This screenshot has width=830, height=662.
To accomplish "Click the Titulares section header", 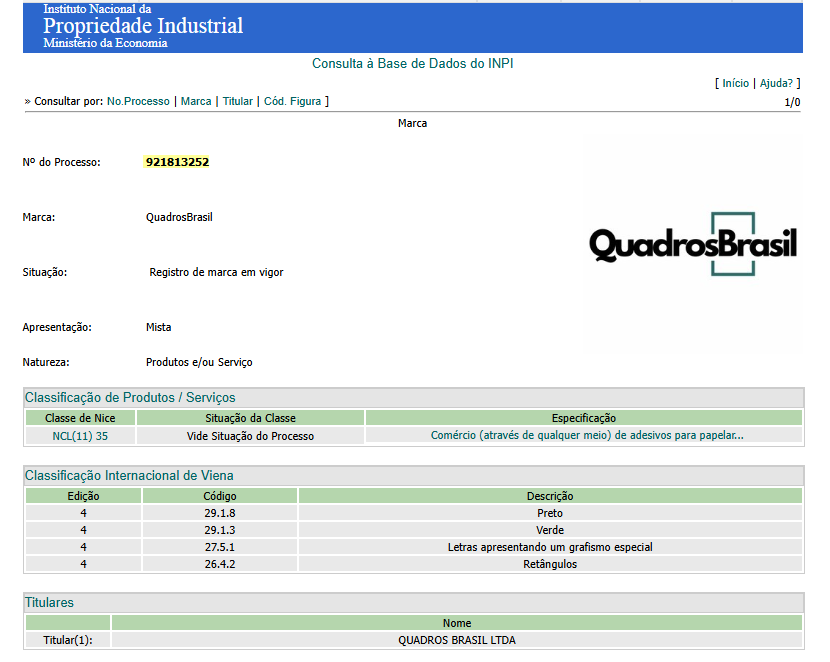I will click(x=49, y=602).
